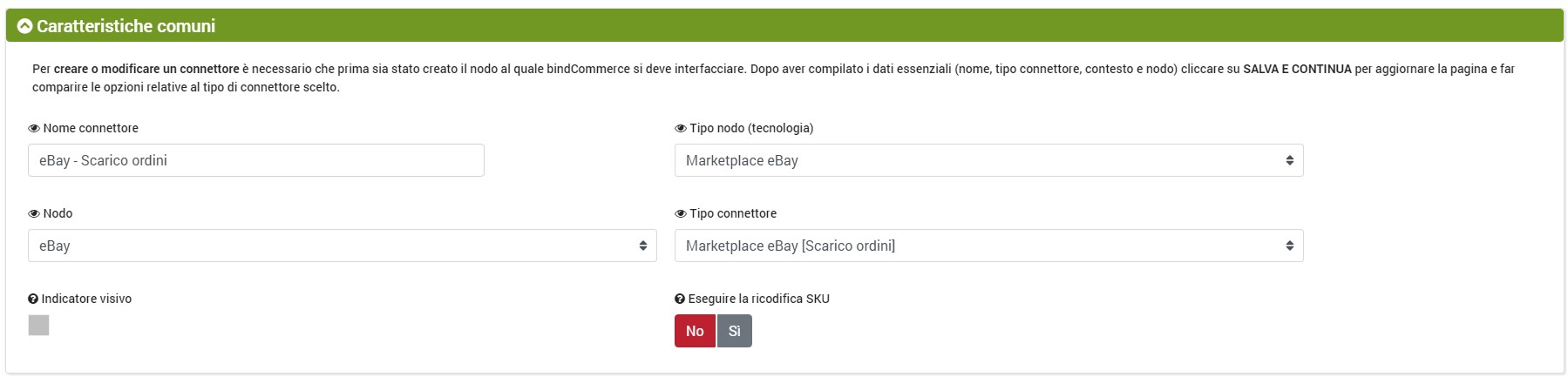Switch ricodifica SKU to Sì
This screenshot has width=1568, height=377.
[x=734, y=331]
